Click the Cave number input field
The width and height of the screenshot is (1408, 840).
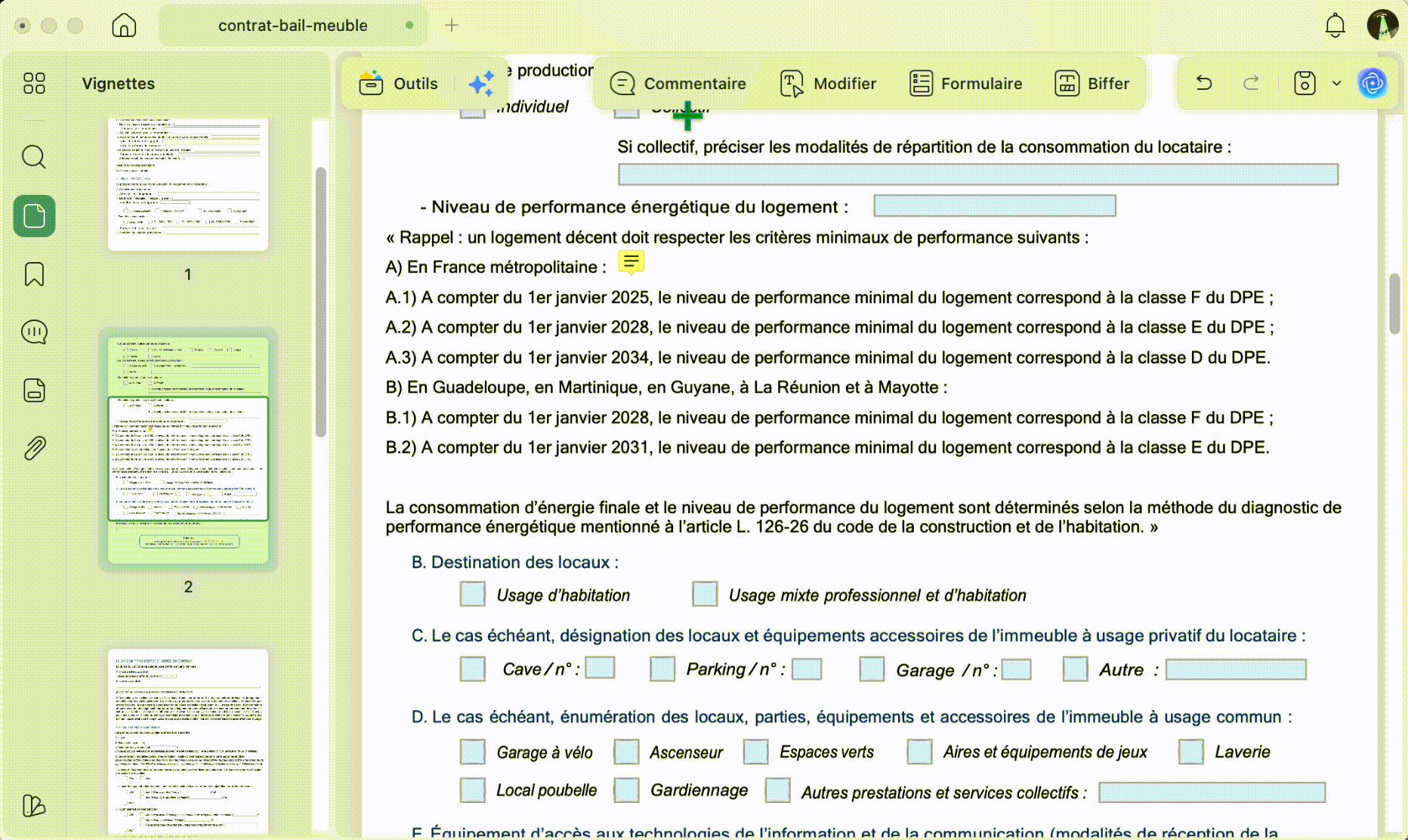click(x=601, y=668)
